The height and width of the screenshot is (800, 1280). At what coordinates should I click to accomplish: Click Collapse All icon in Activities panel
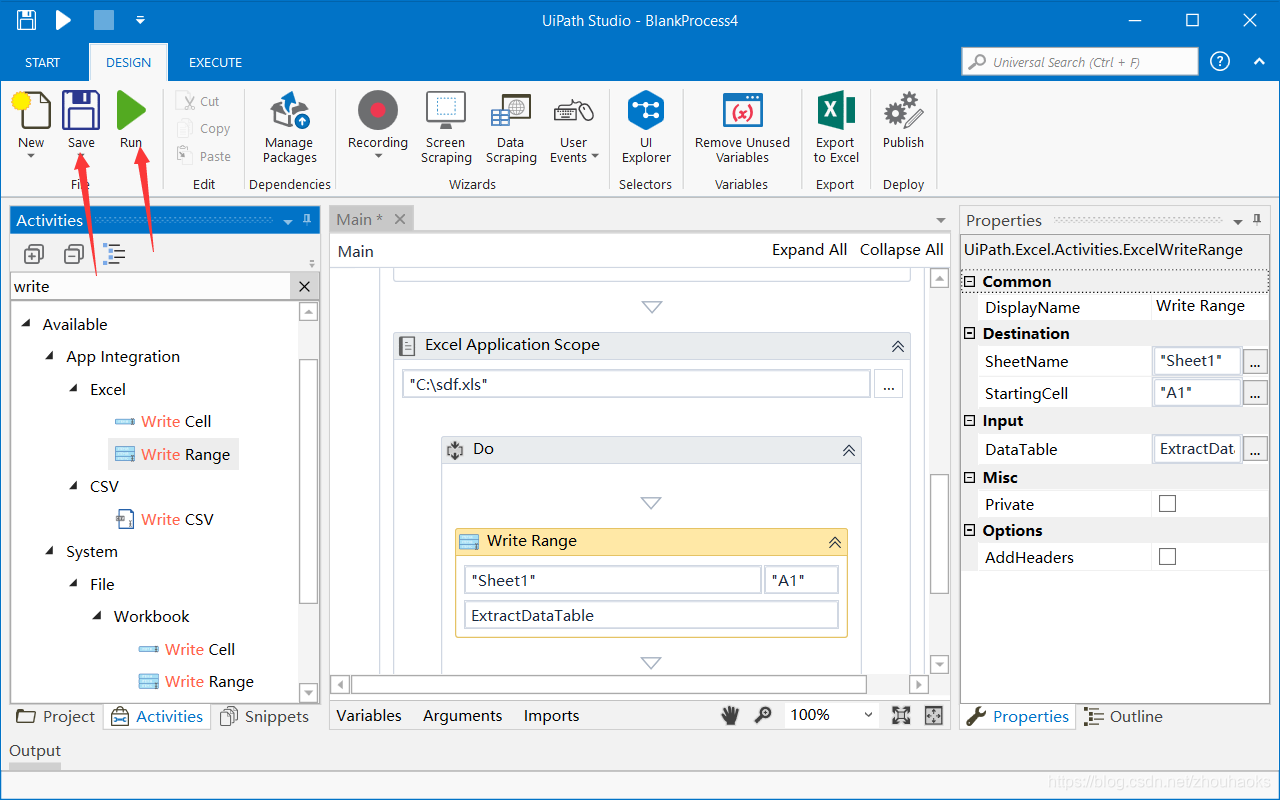click(74, 254)
